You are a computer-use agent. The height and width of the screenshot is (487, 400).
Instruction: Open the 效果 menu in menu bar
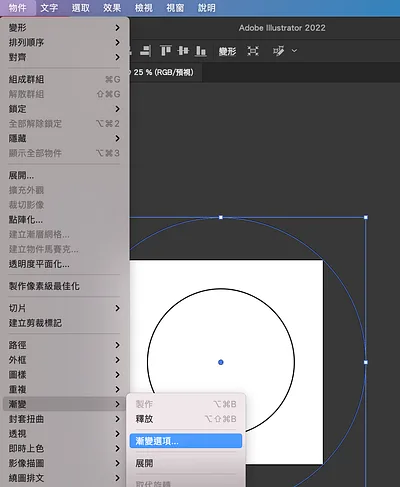112,8
